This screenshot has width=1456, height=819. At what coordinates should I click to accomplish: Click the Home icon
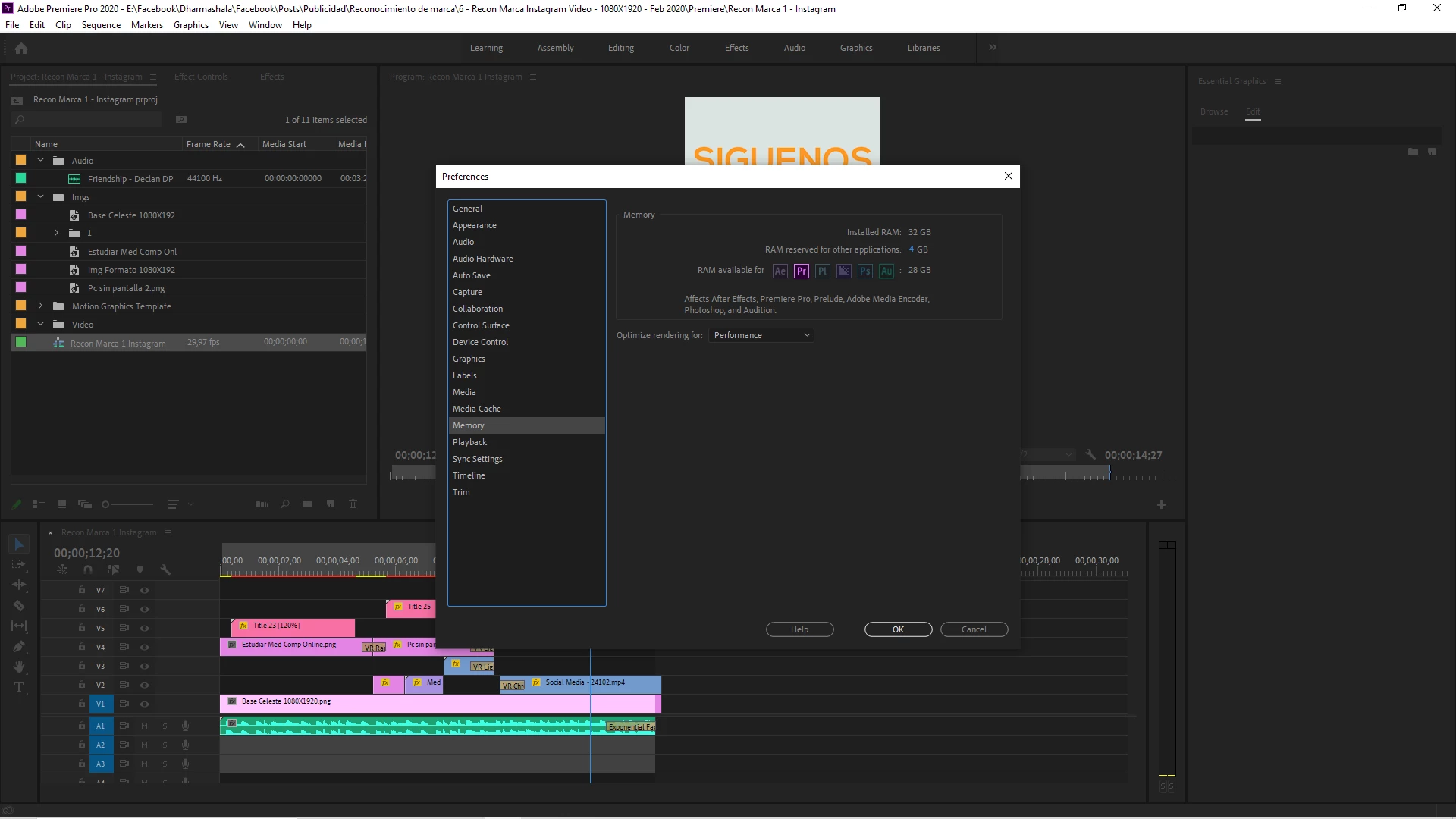click(x=21, y=49)
